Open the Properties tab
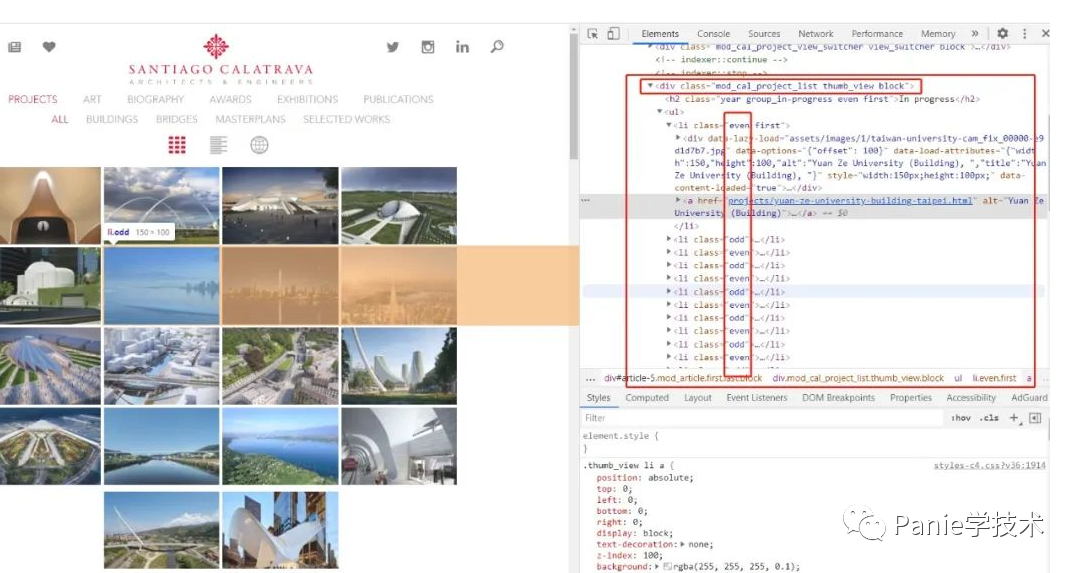1080x573 pixels. click(x=910, y=397)
